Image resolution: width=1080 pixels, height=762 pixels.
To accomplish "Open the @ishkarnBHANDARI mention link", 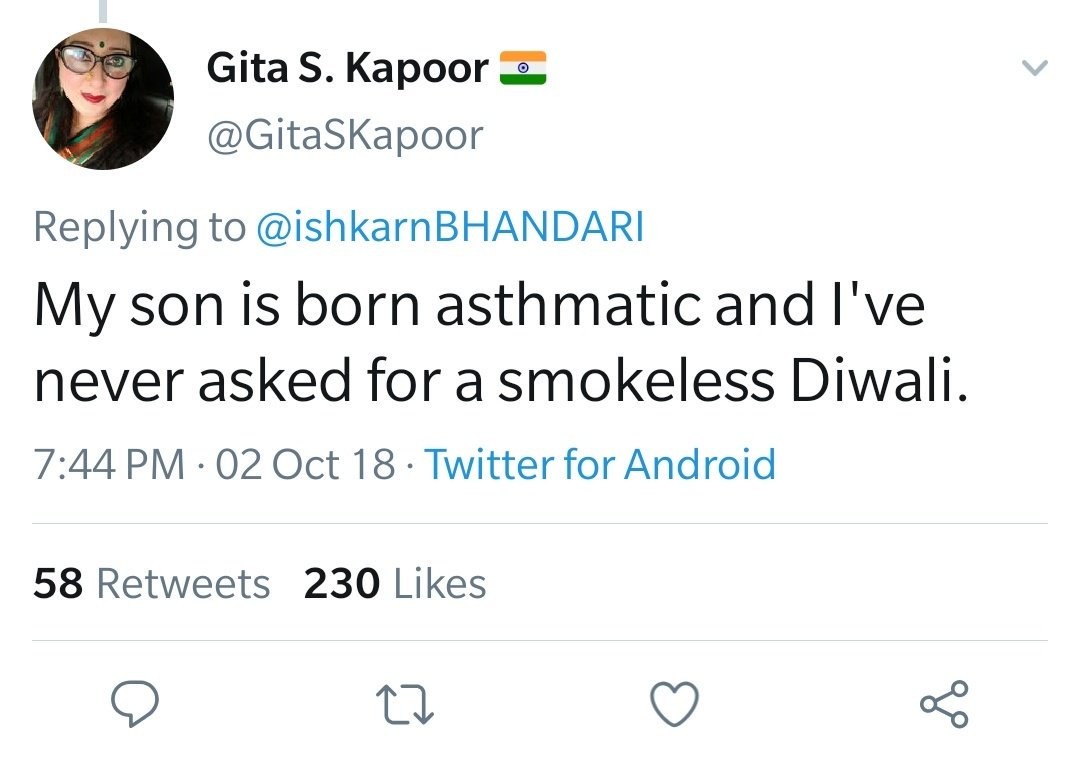I will 450,227.
